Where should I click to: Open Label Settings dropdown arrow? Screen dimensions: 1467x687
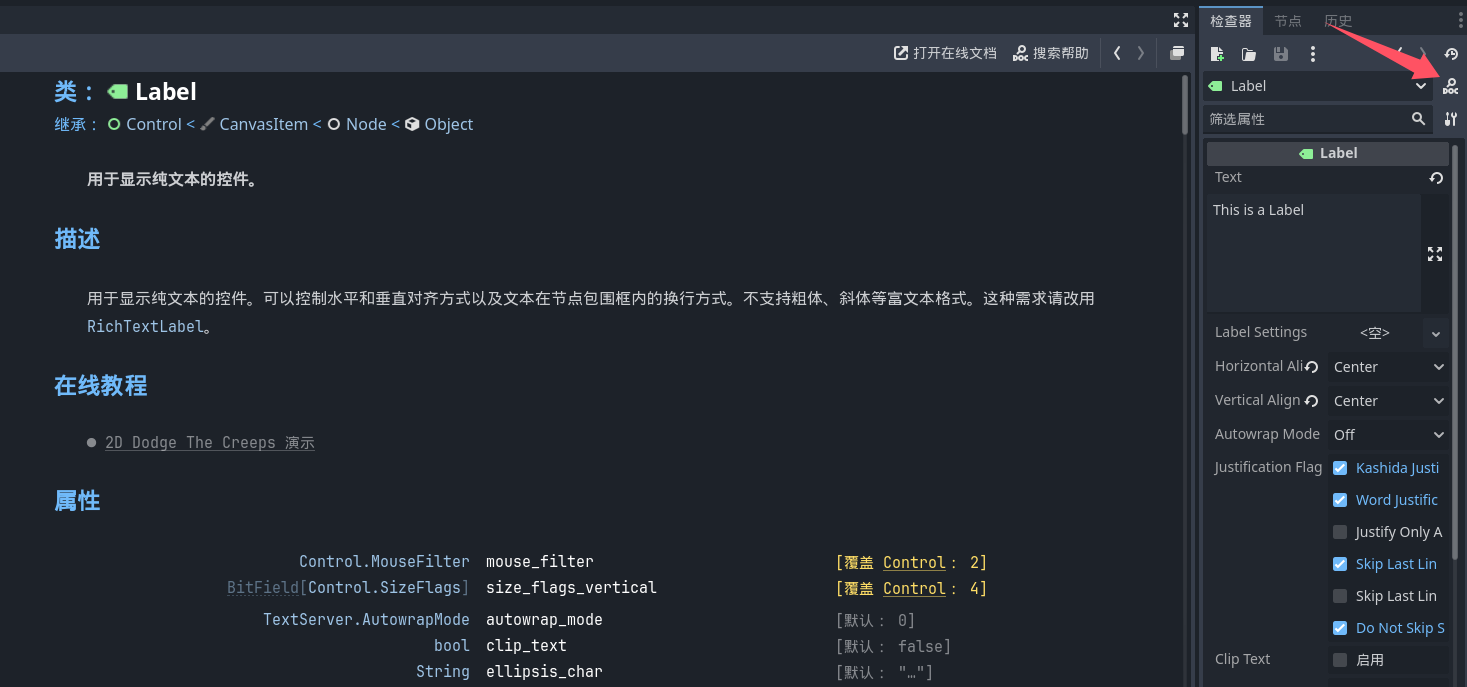point(1436,333)
